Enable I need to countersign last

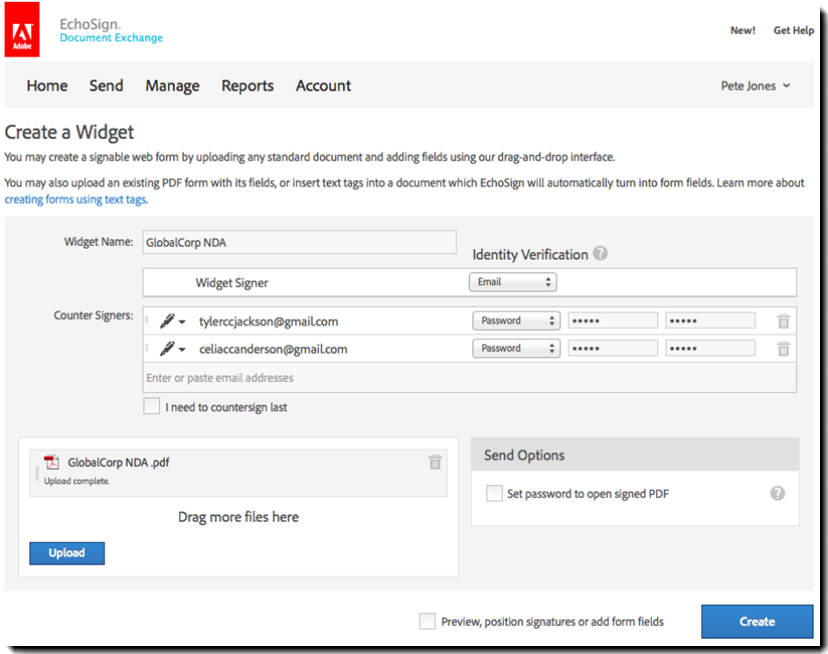click(151, 407)
